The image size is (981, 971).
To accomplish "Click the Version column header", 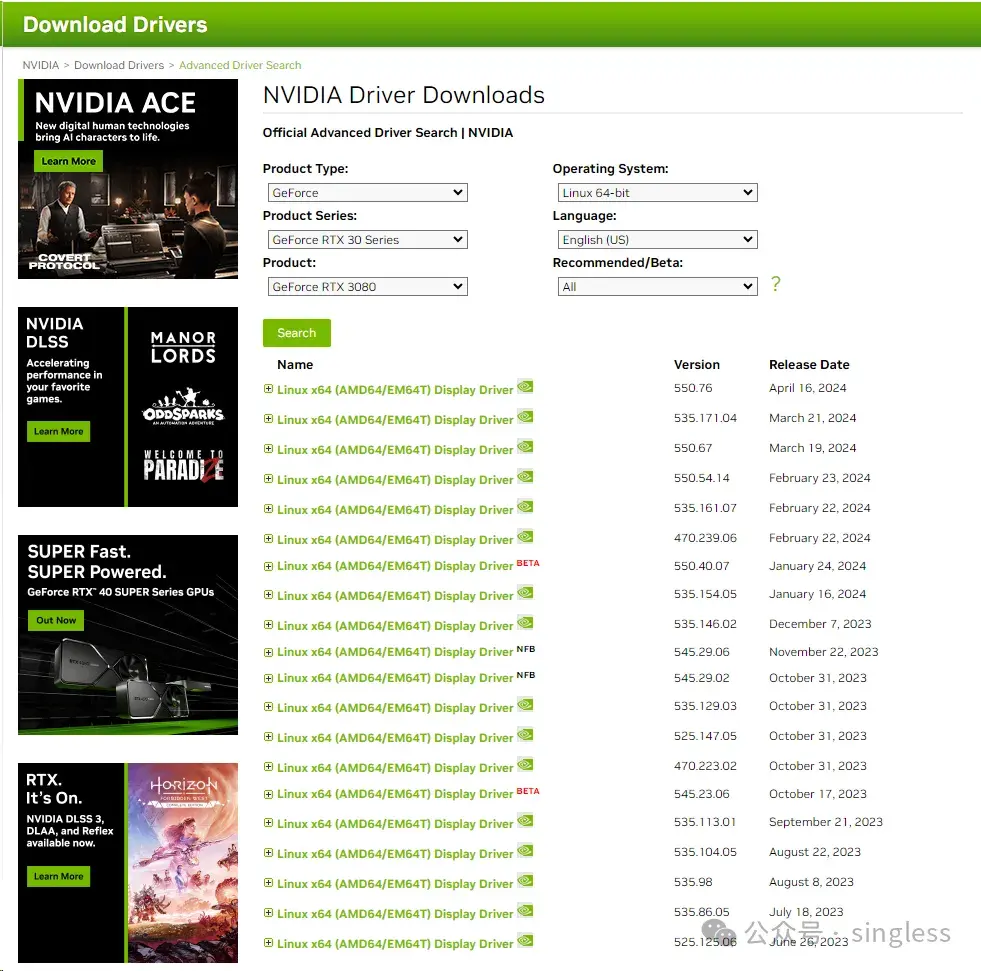I will click(x=696, y=365).
